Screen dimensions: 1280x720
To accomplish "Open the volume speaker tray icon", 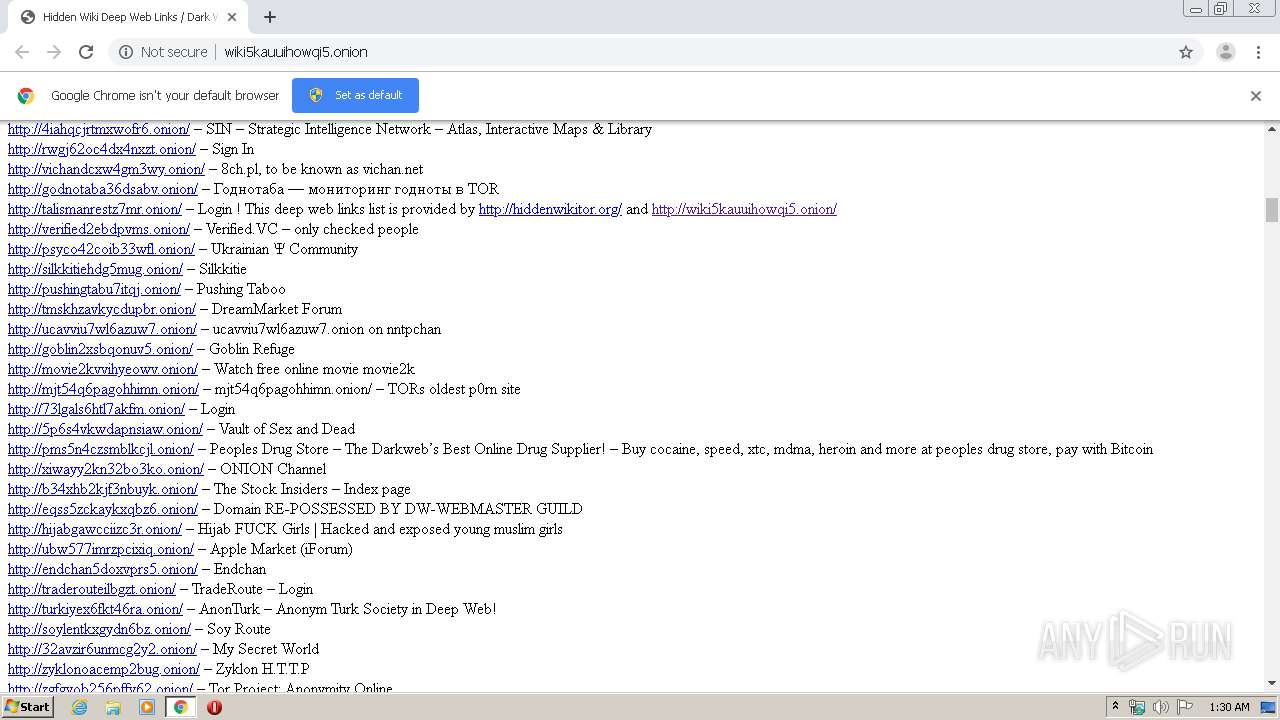I will point(1161,707).
